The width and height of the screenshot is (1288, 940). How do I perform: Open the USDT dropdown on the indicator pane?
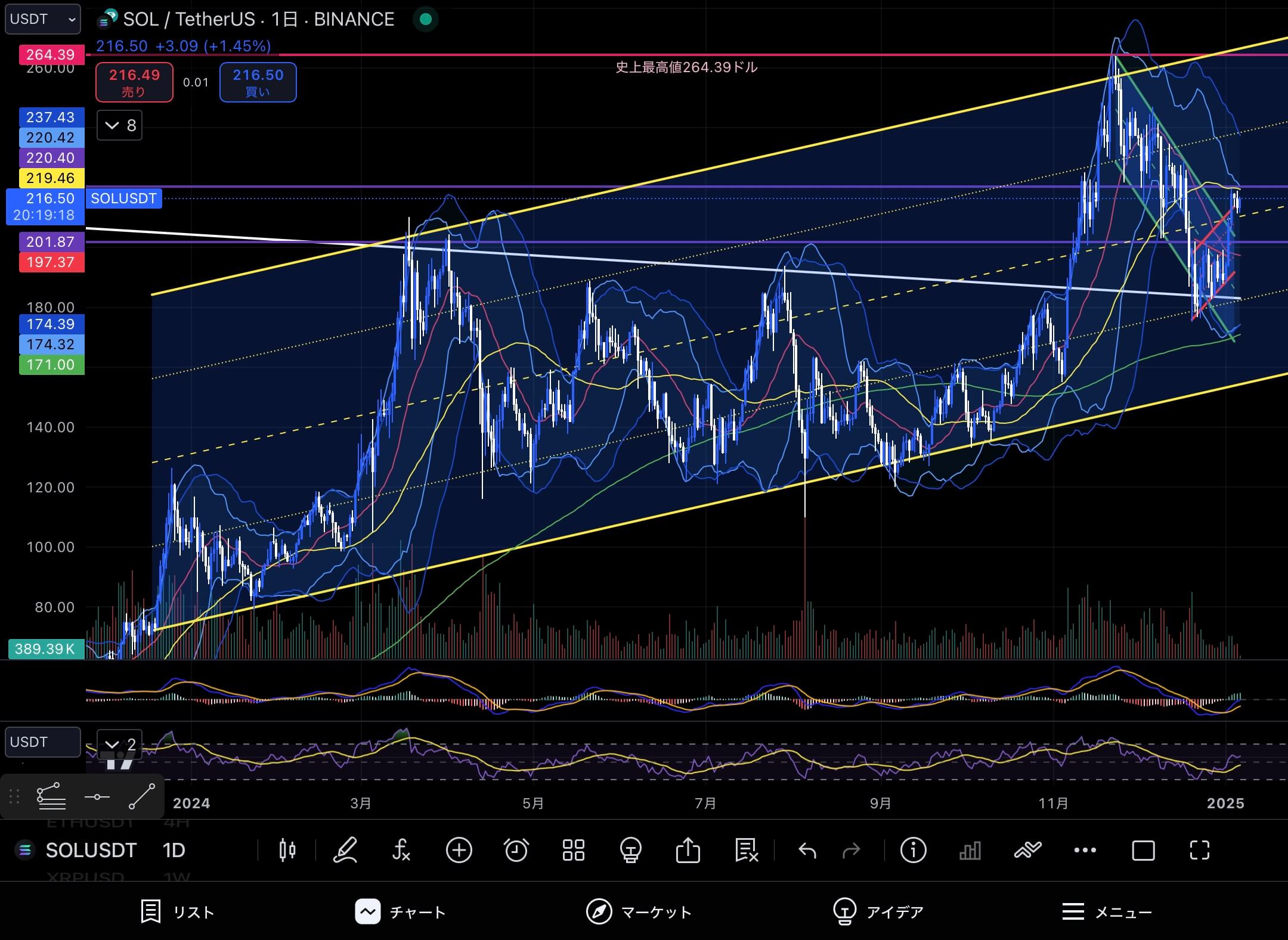pyautogui.click(x=43, y=742)
